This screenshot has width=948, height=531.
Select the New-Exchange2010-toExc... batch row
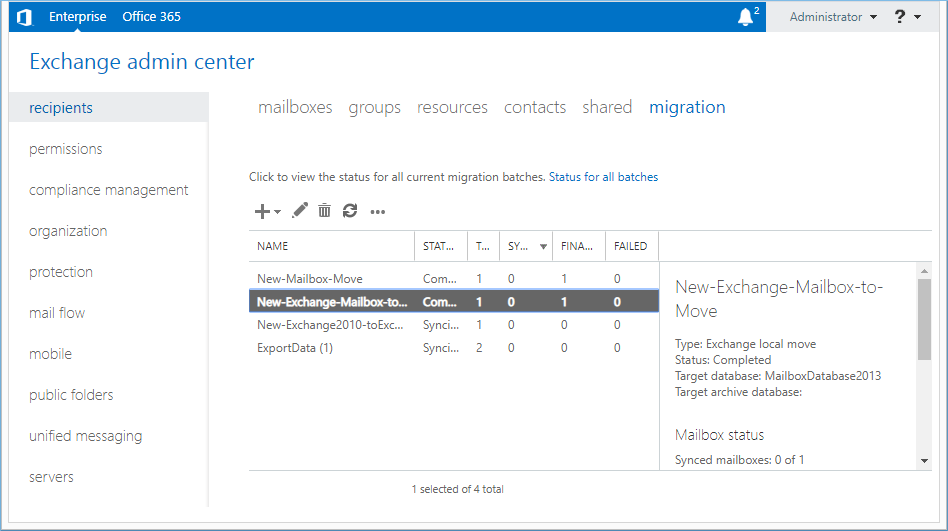[453, 325]
